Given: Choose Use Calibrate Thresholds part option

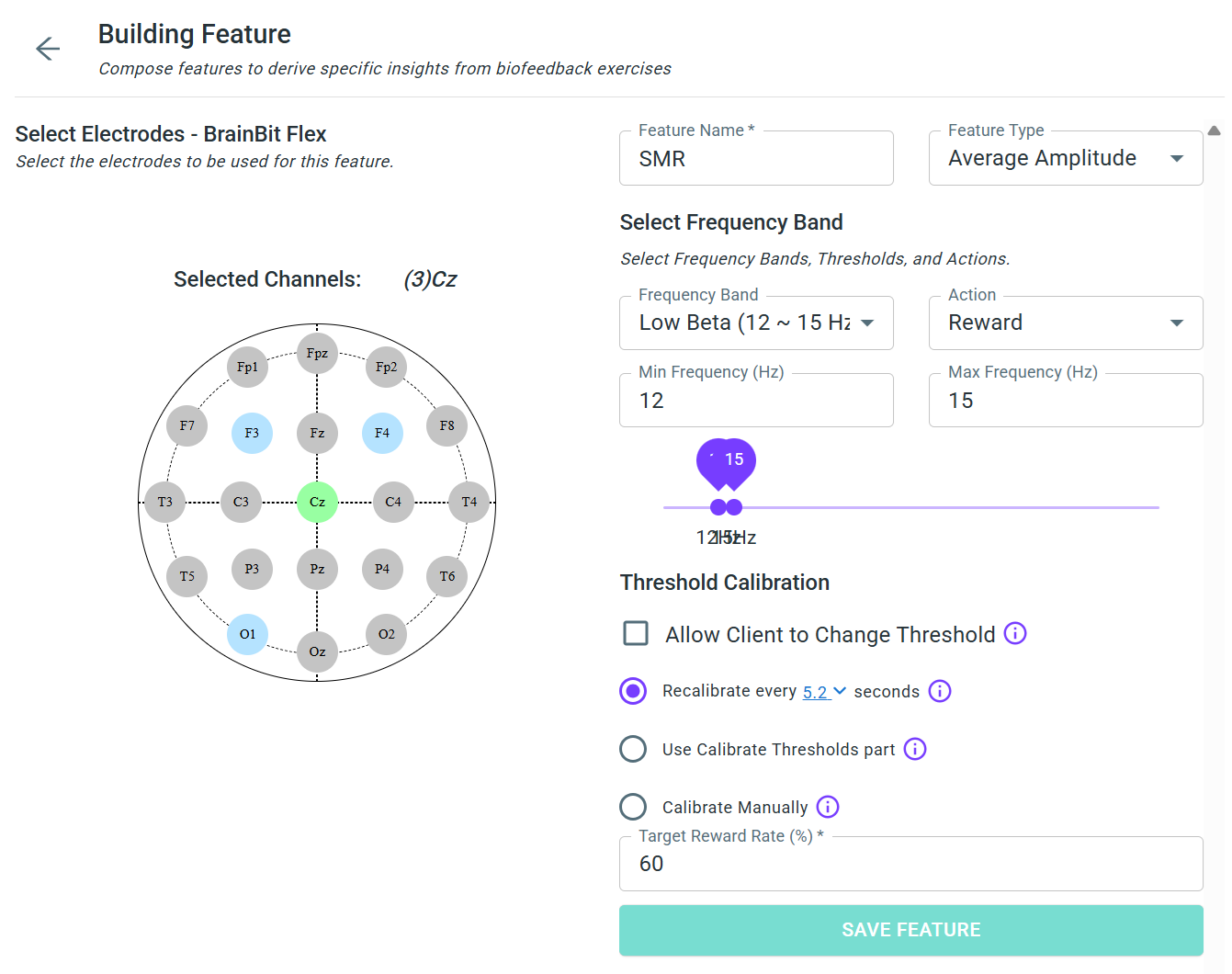Looking at the screenshot, I should point(633,749).
